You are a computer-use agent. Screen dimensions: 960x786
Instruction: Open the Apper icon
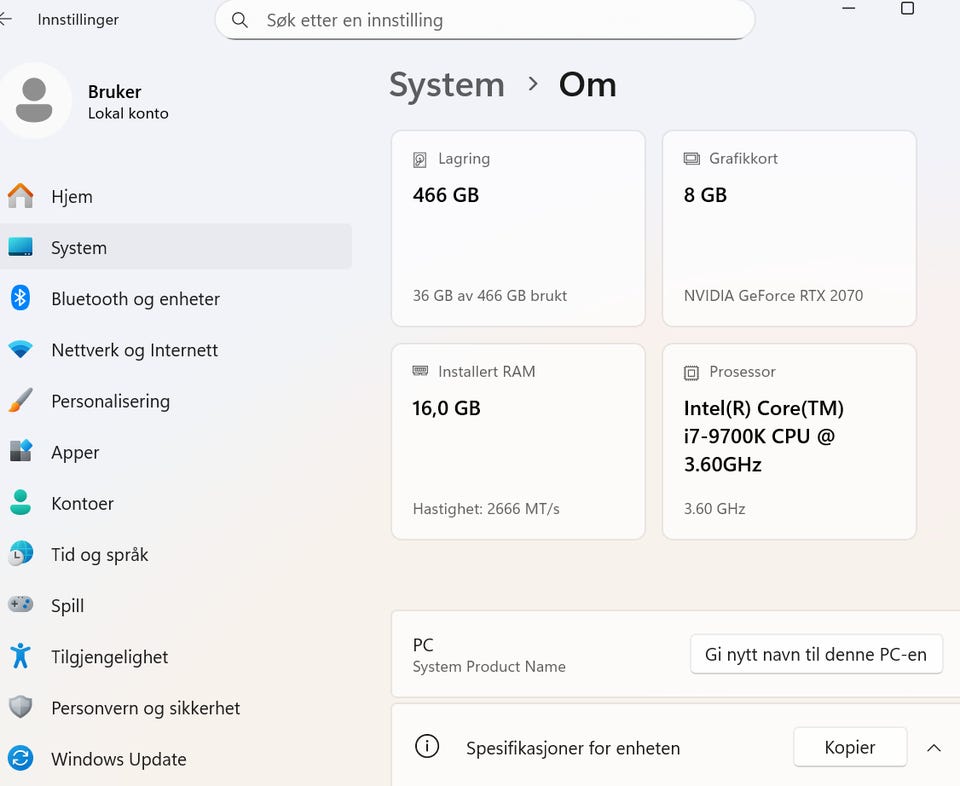tap(20, 452)
